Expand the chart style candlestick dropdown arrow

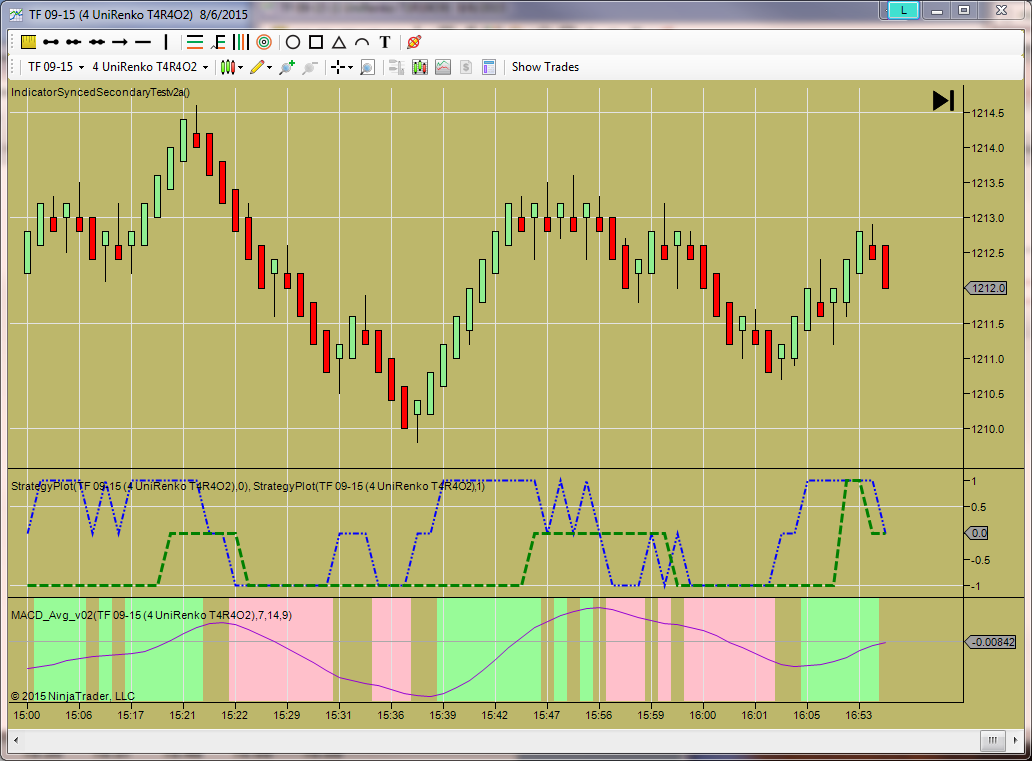(x=240, y=67)
